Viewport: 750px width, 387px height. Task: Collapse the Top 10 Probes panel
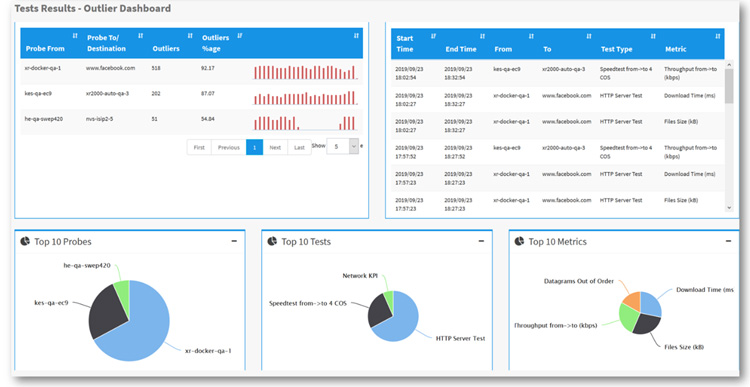pyautogui.click(x=234, y=241)
